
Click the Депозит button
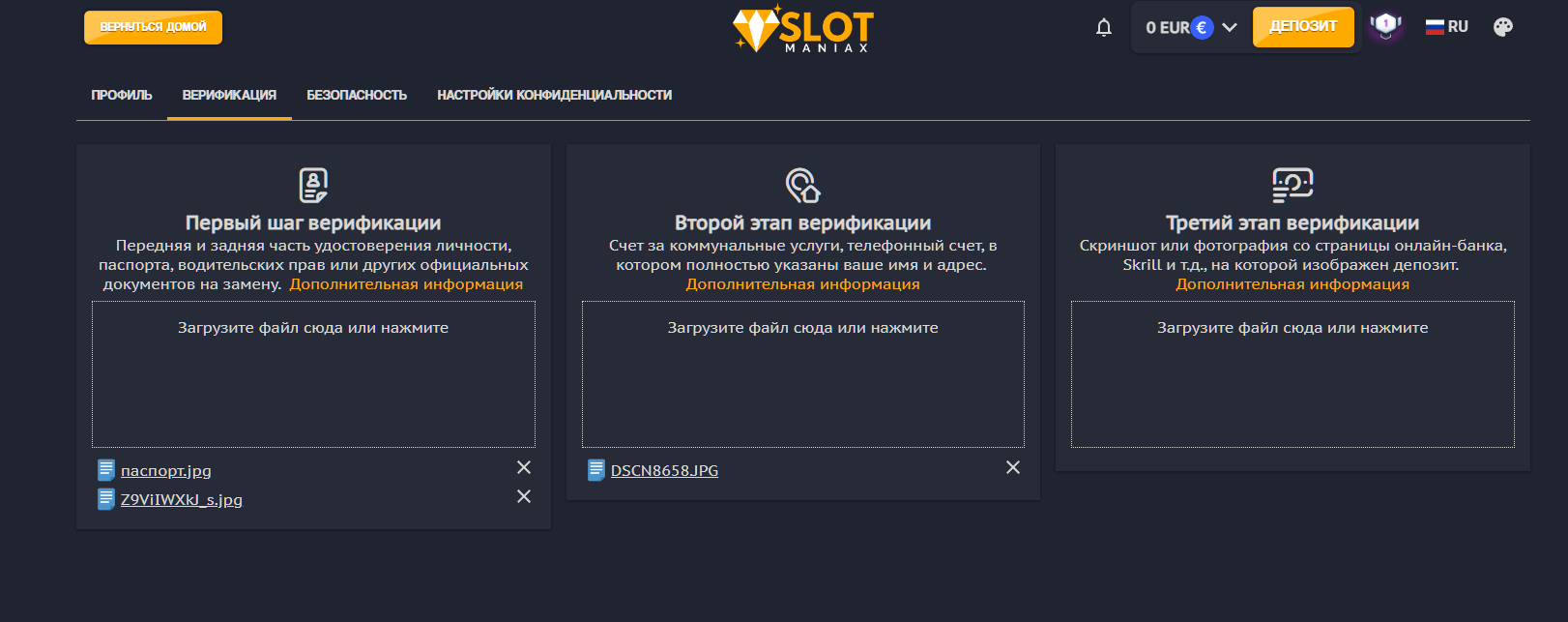point(1303,26)
